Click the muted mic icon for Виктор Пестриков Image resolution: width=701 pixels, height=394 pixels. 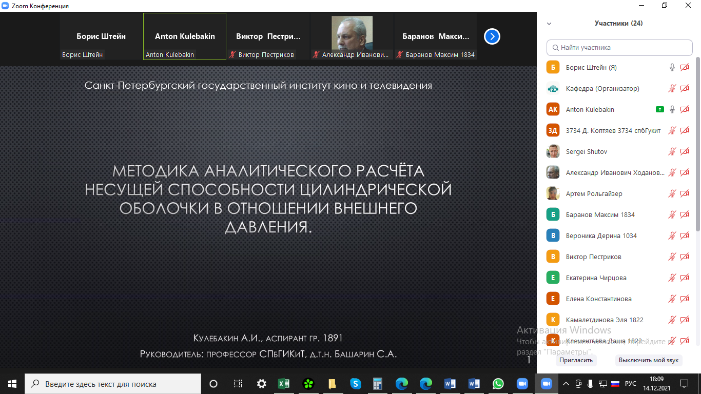671,257
